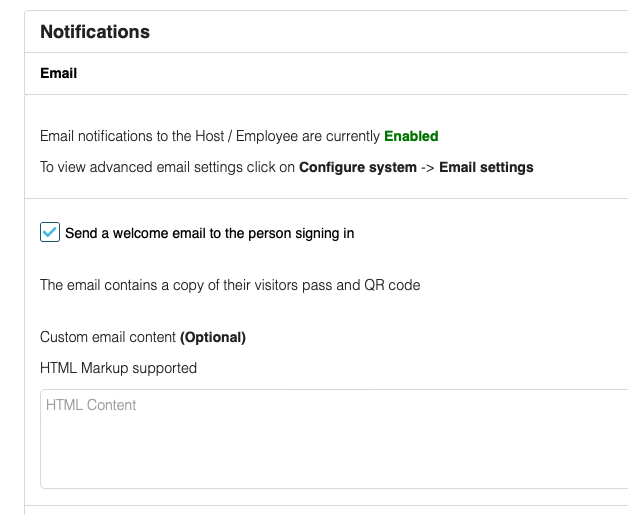This screenshot has height=515, width=628.
Task: Click the 'HTML Content' placeholder text
Action: point(91,405)
